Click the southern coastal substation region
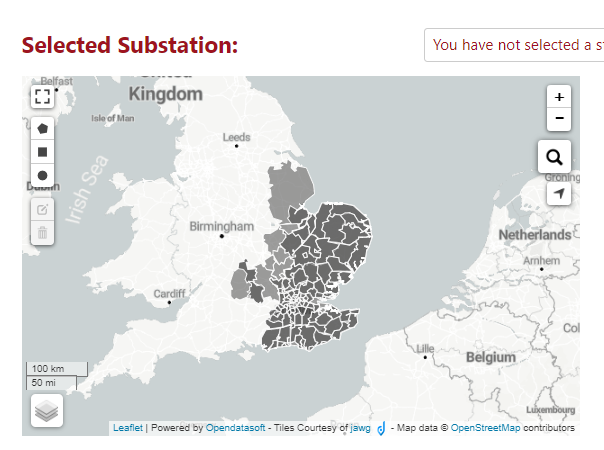Image resolution: width=604 pixels, height=450 pixels. [272, 338]
